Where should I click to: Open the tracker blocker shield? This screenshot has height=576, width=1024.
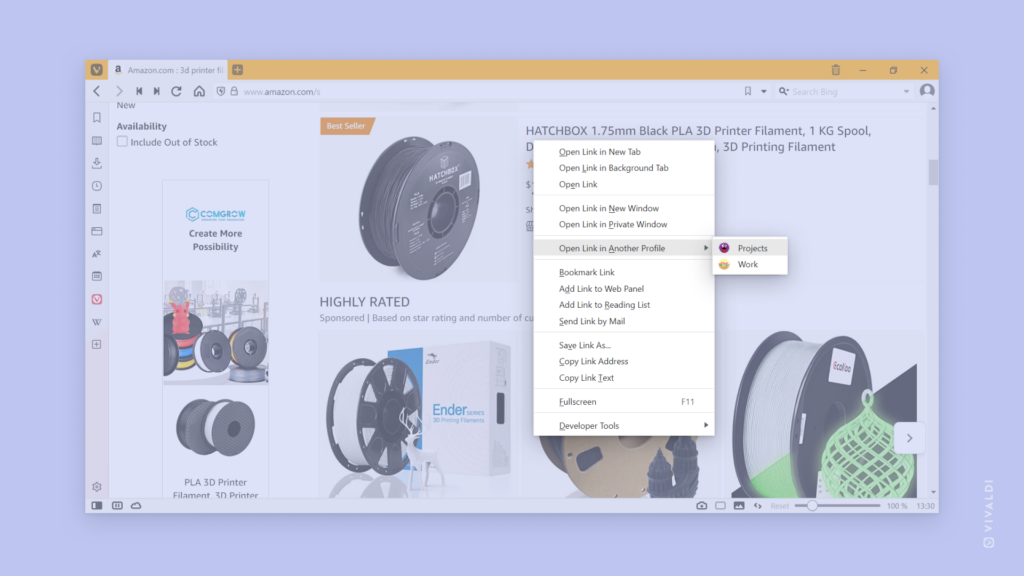coord(221,91)
